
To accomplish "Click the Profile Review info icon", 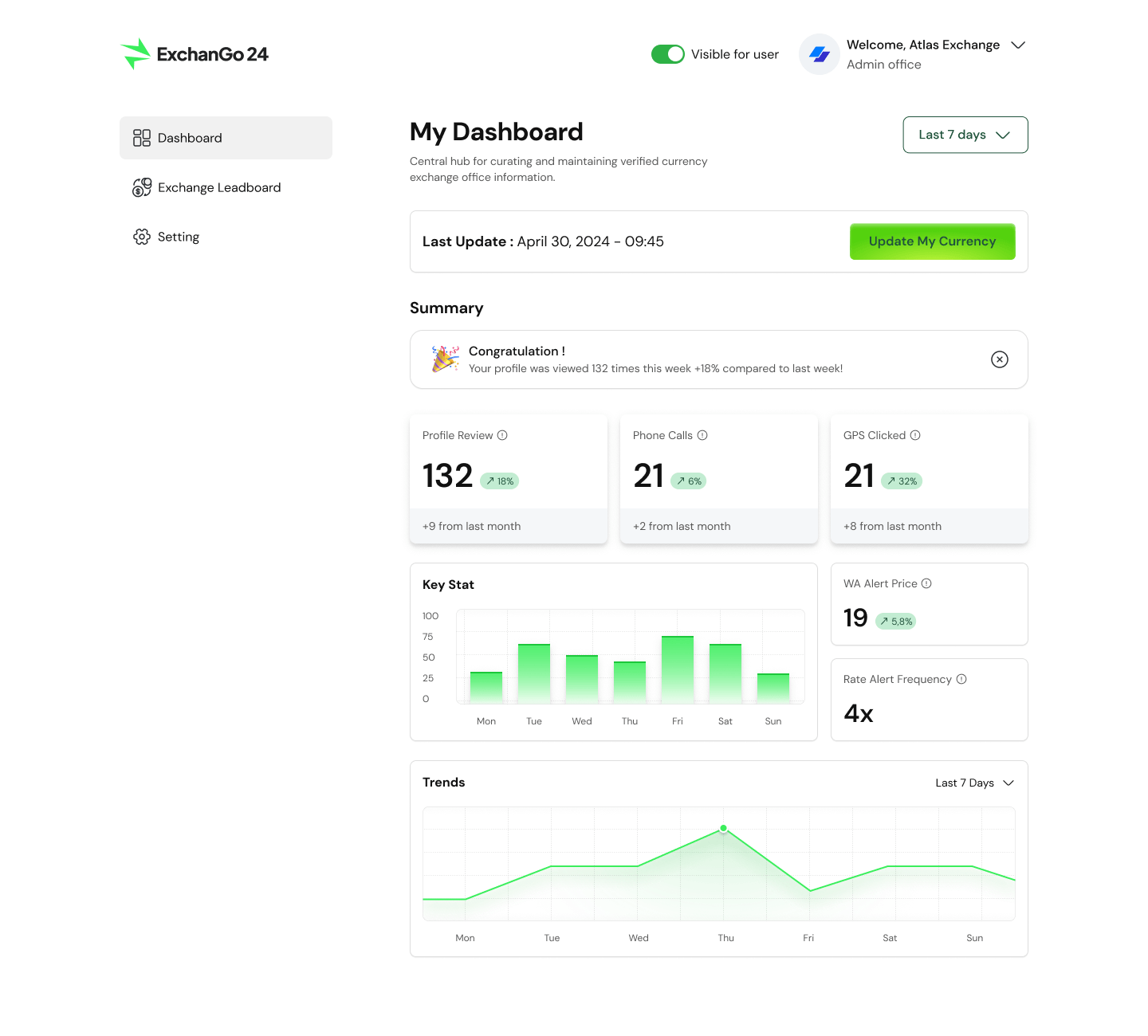I will point(502,435).
